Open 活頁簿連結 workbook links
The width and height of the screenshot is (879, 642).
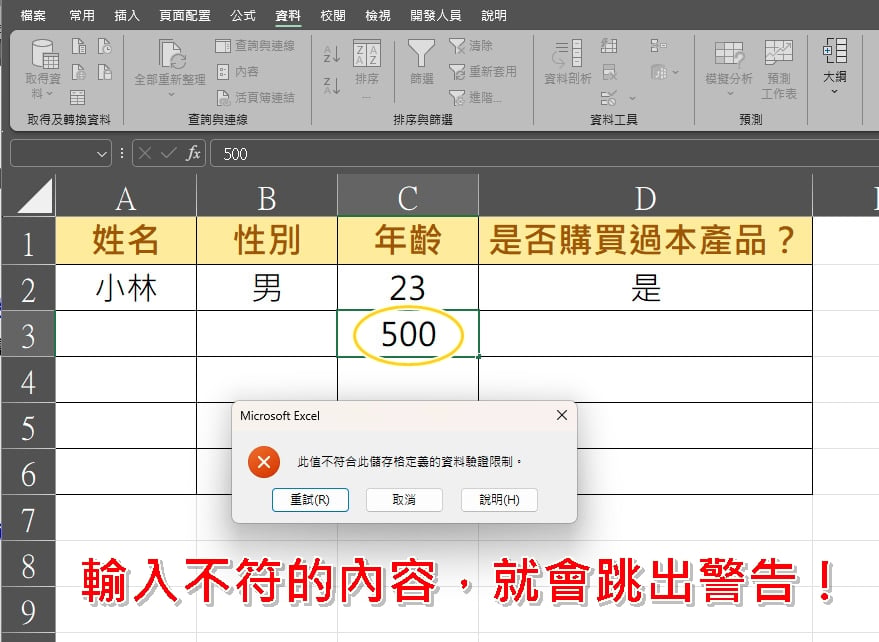[x=255, y=98]
